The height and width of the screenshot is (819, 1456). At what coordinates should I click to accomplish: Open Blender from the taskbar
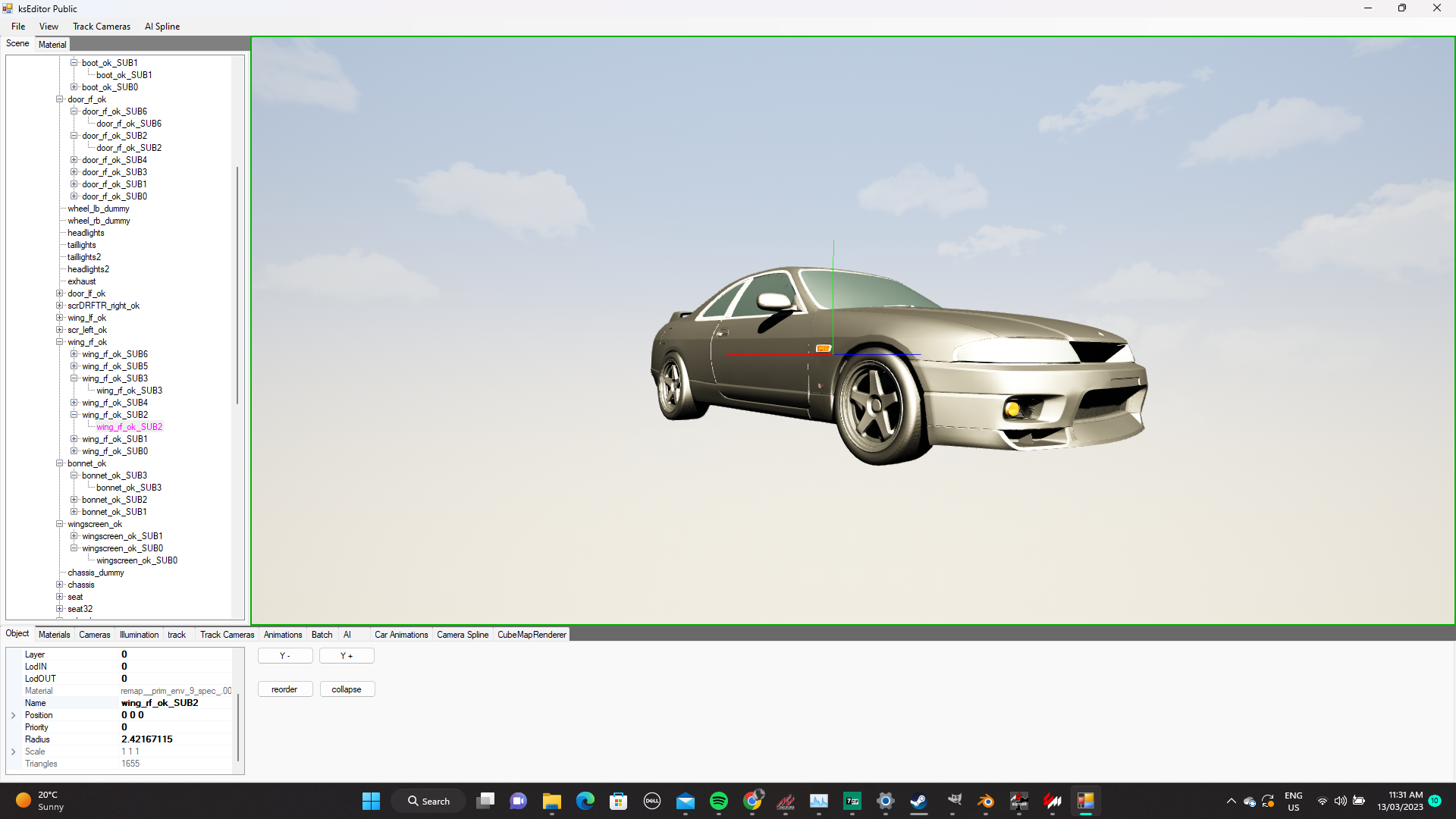click(x=985, y=801)
